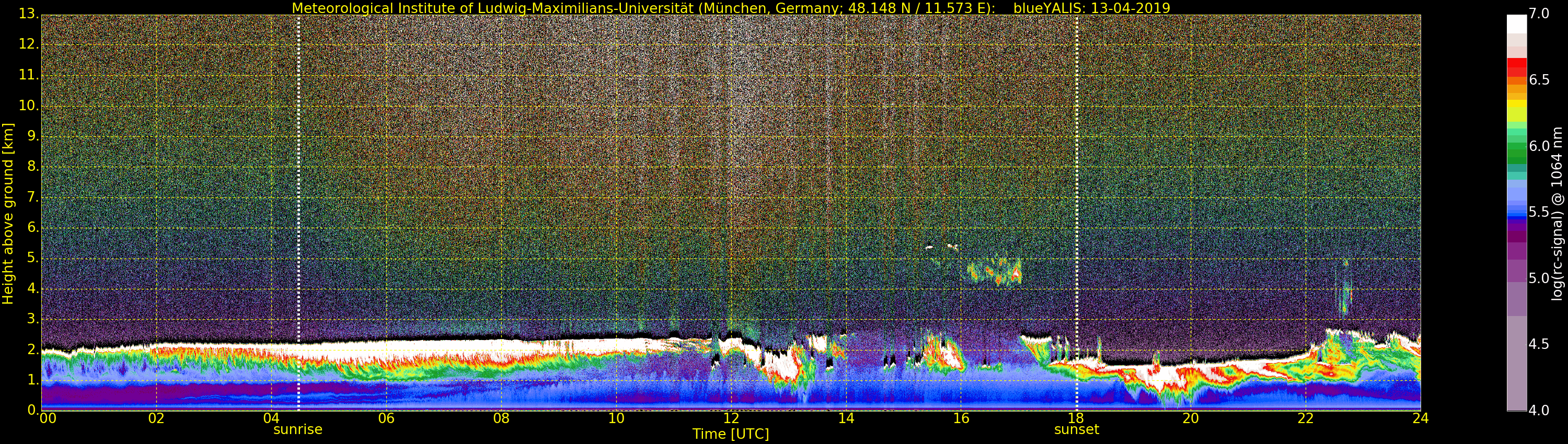The height and width of the screenshot is (444, 1568).
Task: Click the "14" time axis tick label
Action: point(846,418)
